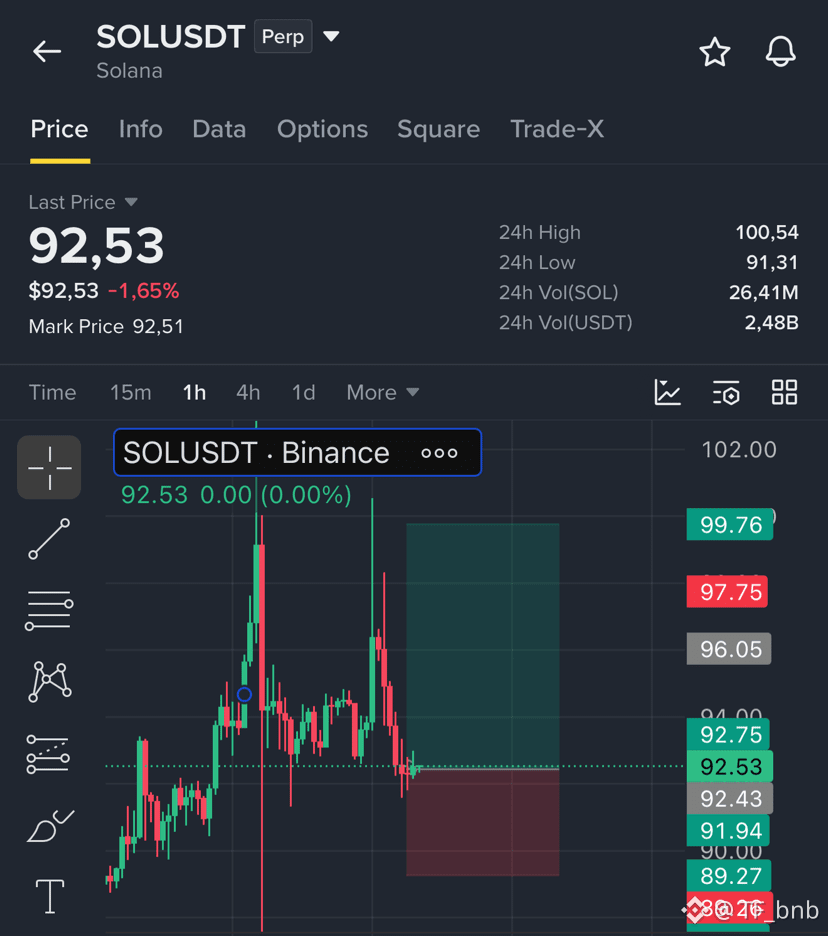Switch to the Data tab
The width and height of the screenshot is (828, 936).
(219, 129)
